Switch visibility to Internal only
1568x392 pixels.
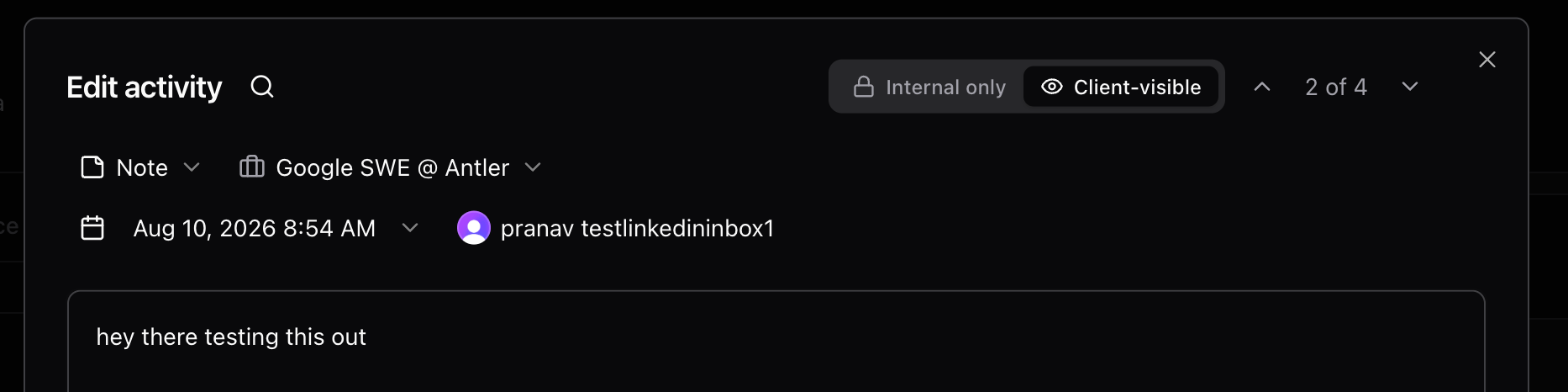[x=929, y=87]
